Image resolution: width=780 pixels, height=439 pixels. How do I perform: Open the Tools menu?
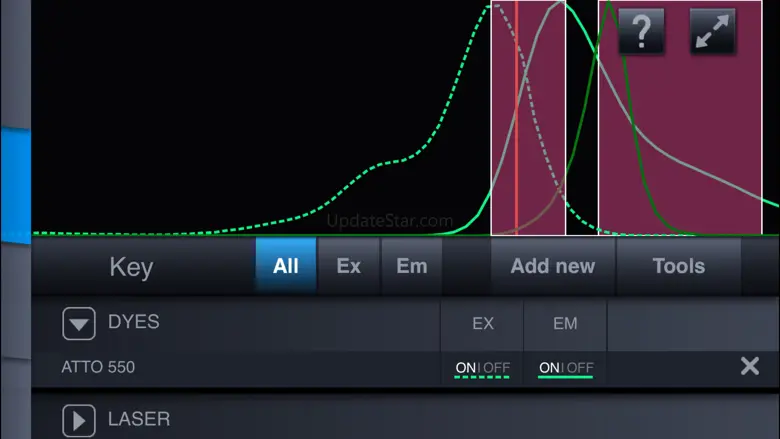click(679, 265)
